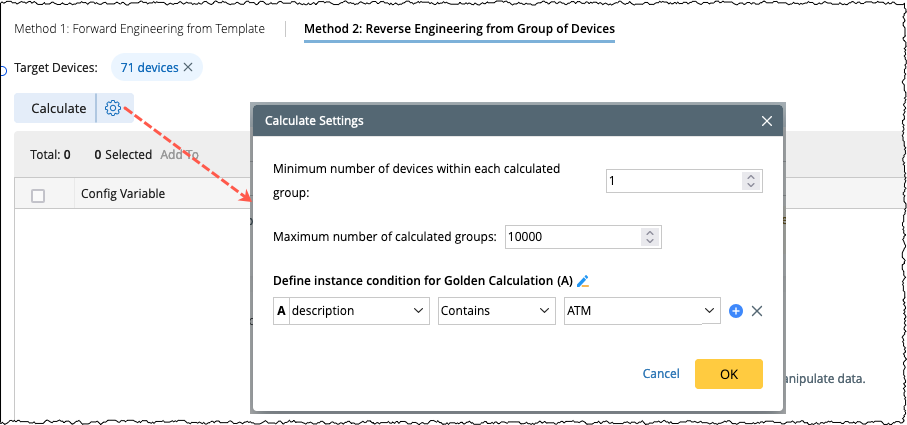Adjust the maximum groups spinner arrows
Screen dimensions: 907x425
click(x=650, y=237)
